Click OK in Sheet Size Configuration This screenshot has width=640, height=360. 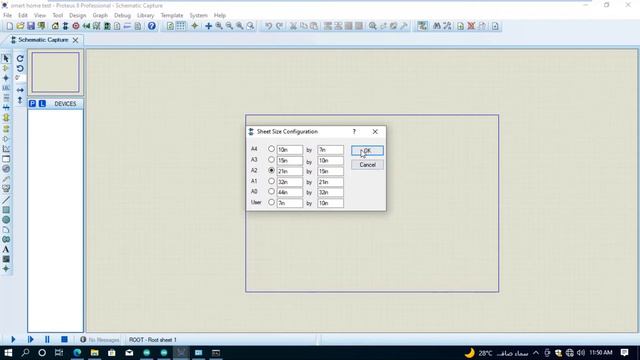click(367, 151)
